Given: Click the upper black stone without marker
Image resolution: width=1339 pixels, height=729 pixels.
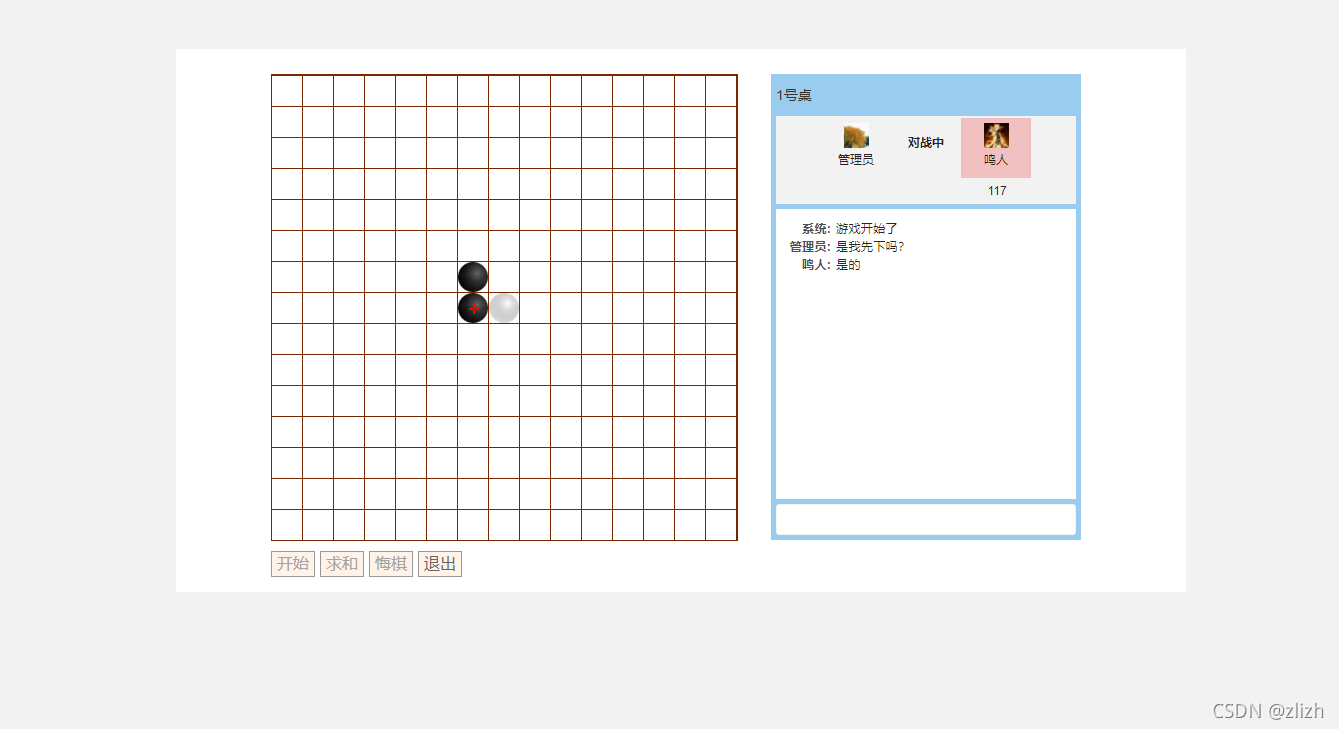Looking at the screenshot, I should (x=473, y=277).
